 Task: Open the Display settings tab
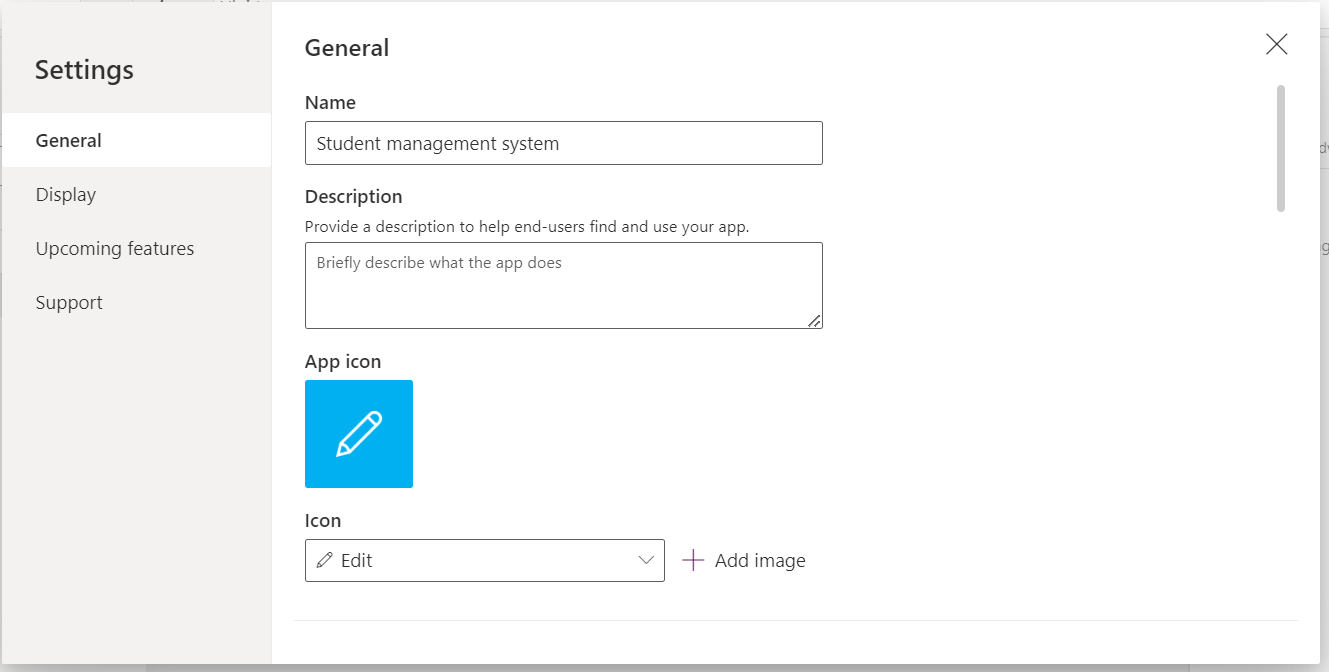tap(137, 194)
